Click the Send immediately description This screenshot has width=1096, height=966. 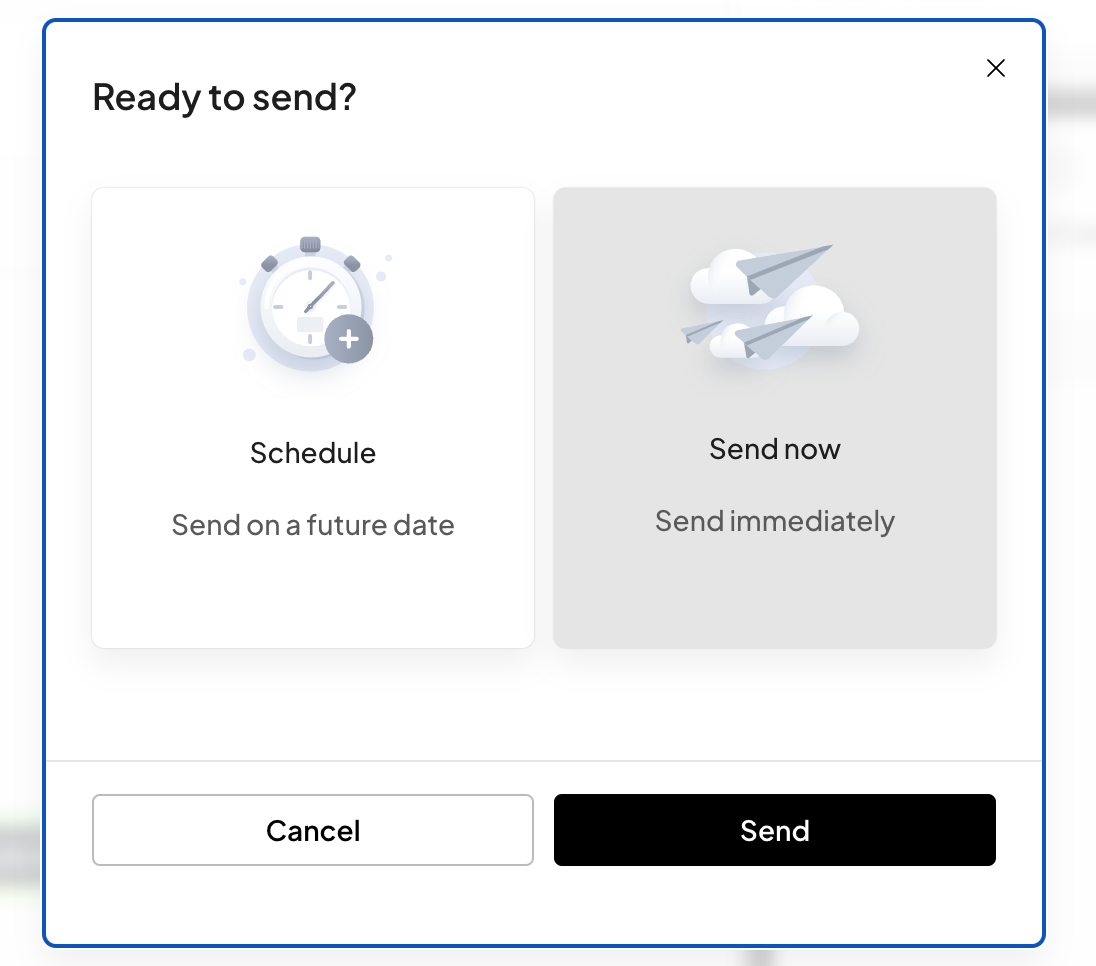pyautogui.click(x=774, y=521)
